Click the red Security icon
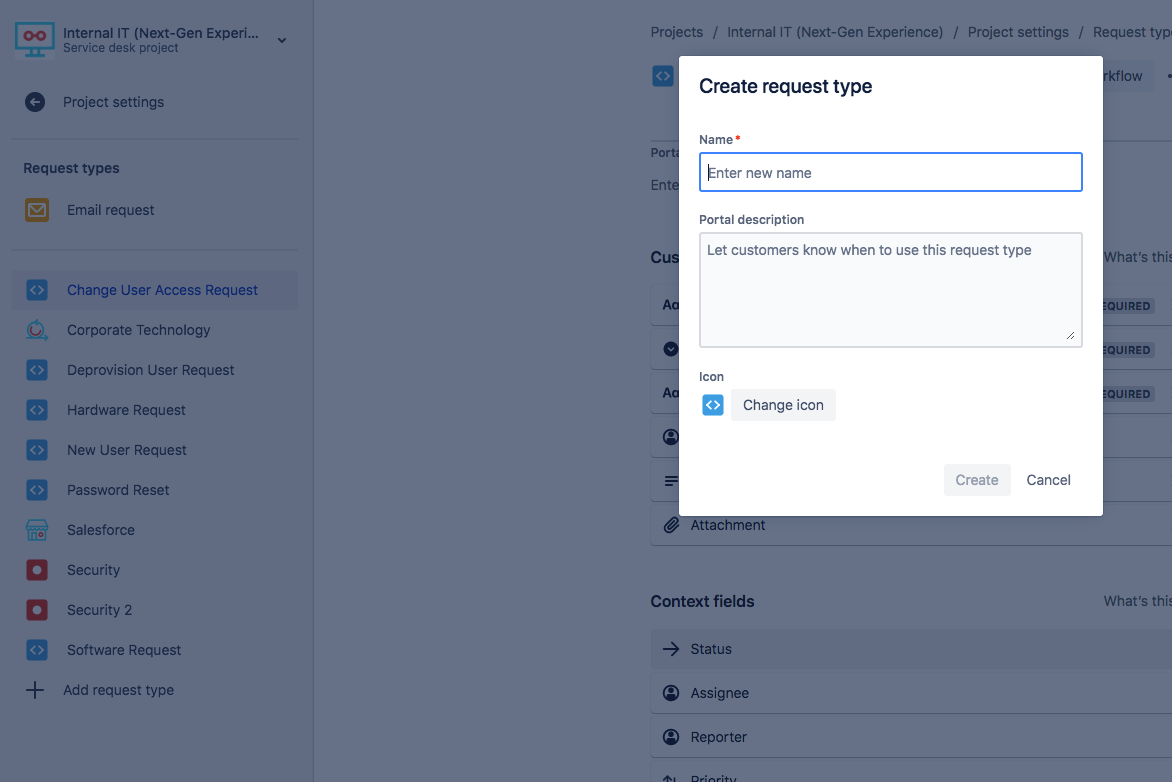Image resolution: width=1172 pixels, height=782 pixels. [37, 570]
